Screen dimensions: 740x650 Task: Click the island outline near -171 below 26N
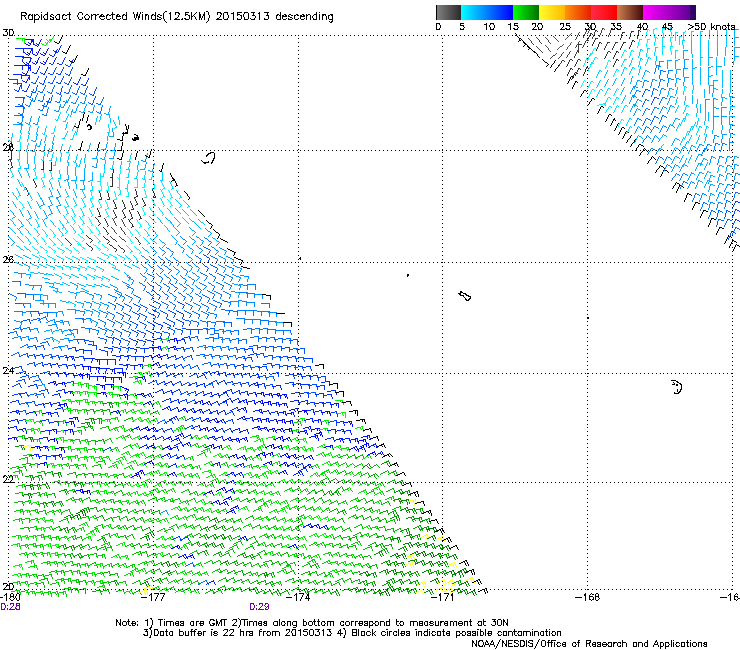click(x=464, y=296)
